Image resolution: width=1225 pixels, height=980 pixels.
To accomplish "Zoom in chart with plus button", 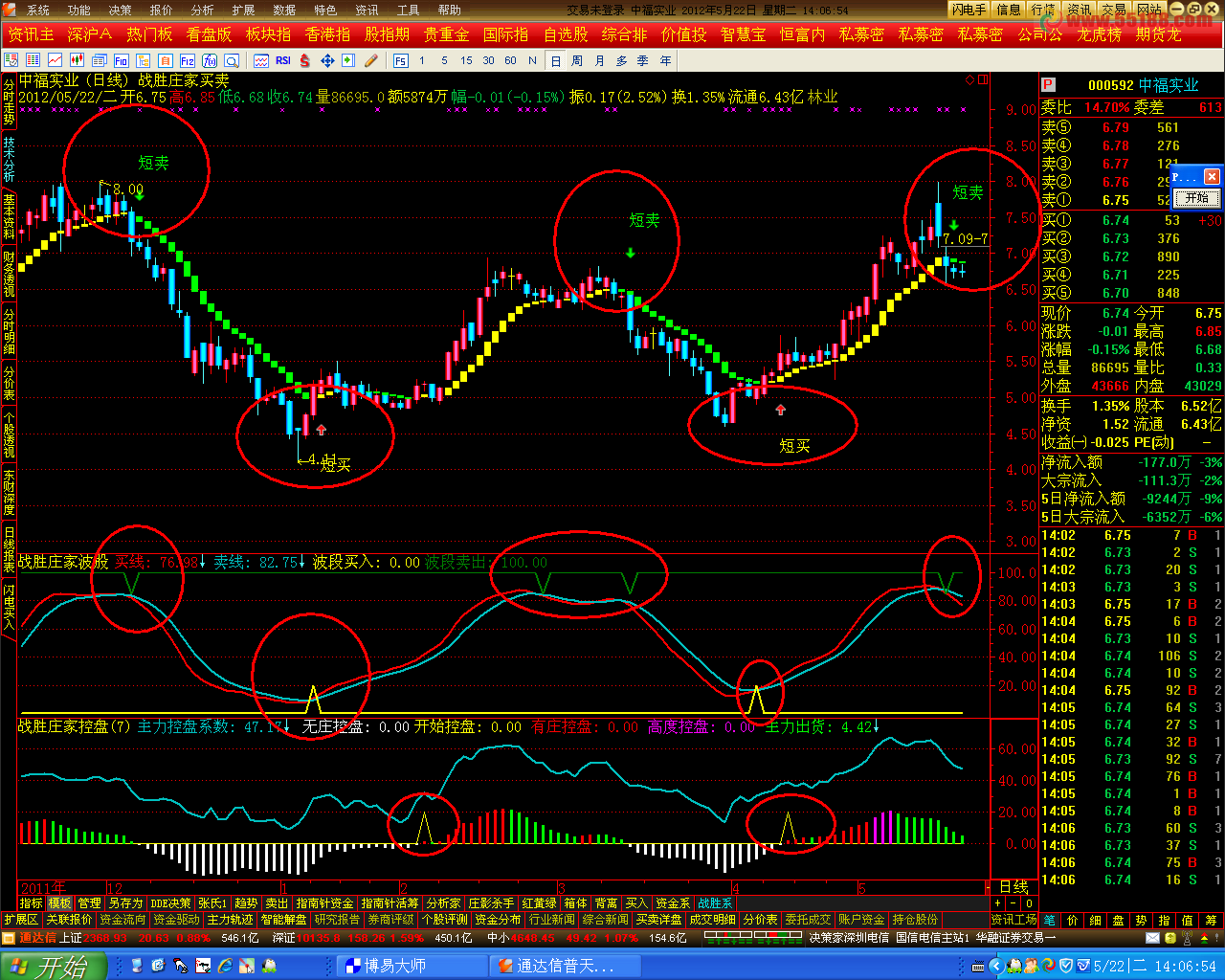I will [998, 903].
